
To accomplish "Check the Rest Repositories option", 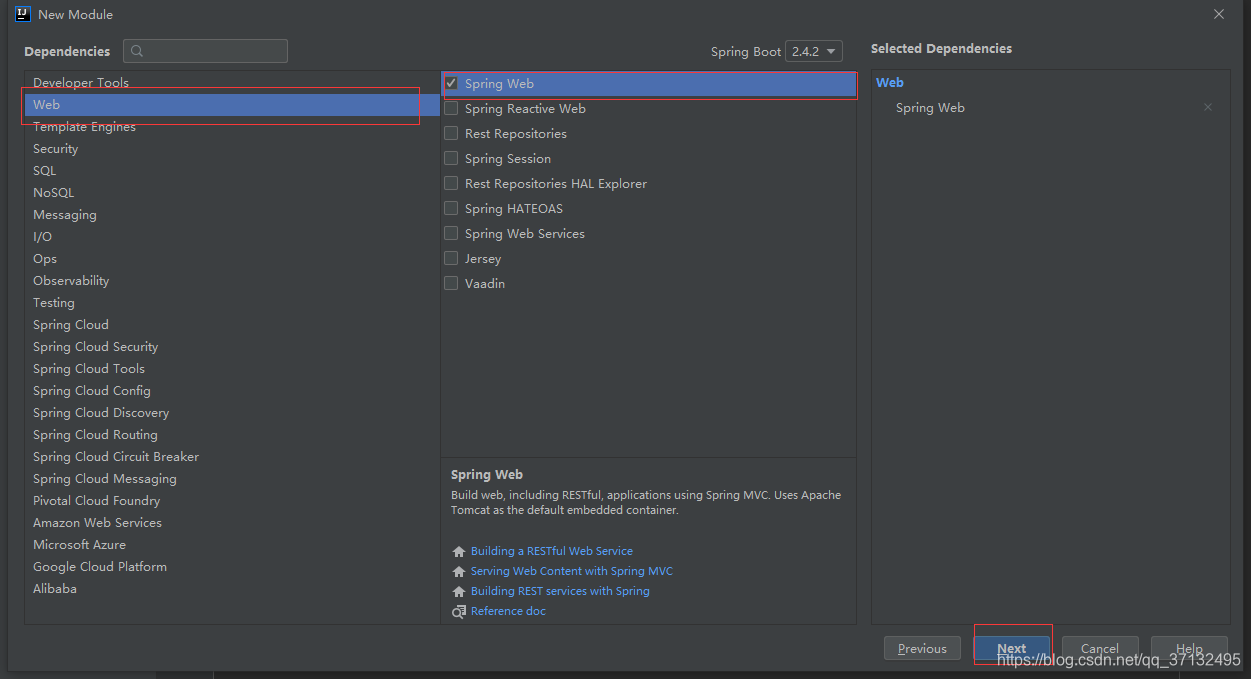I will [x=451, y=134].
